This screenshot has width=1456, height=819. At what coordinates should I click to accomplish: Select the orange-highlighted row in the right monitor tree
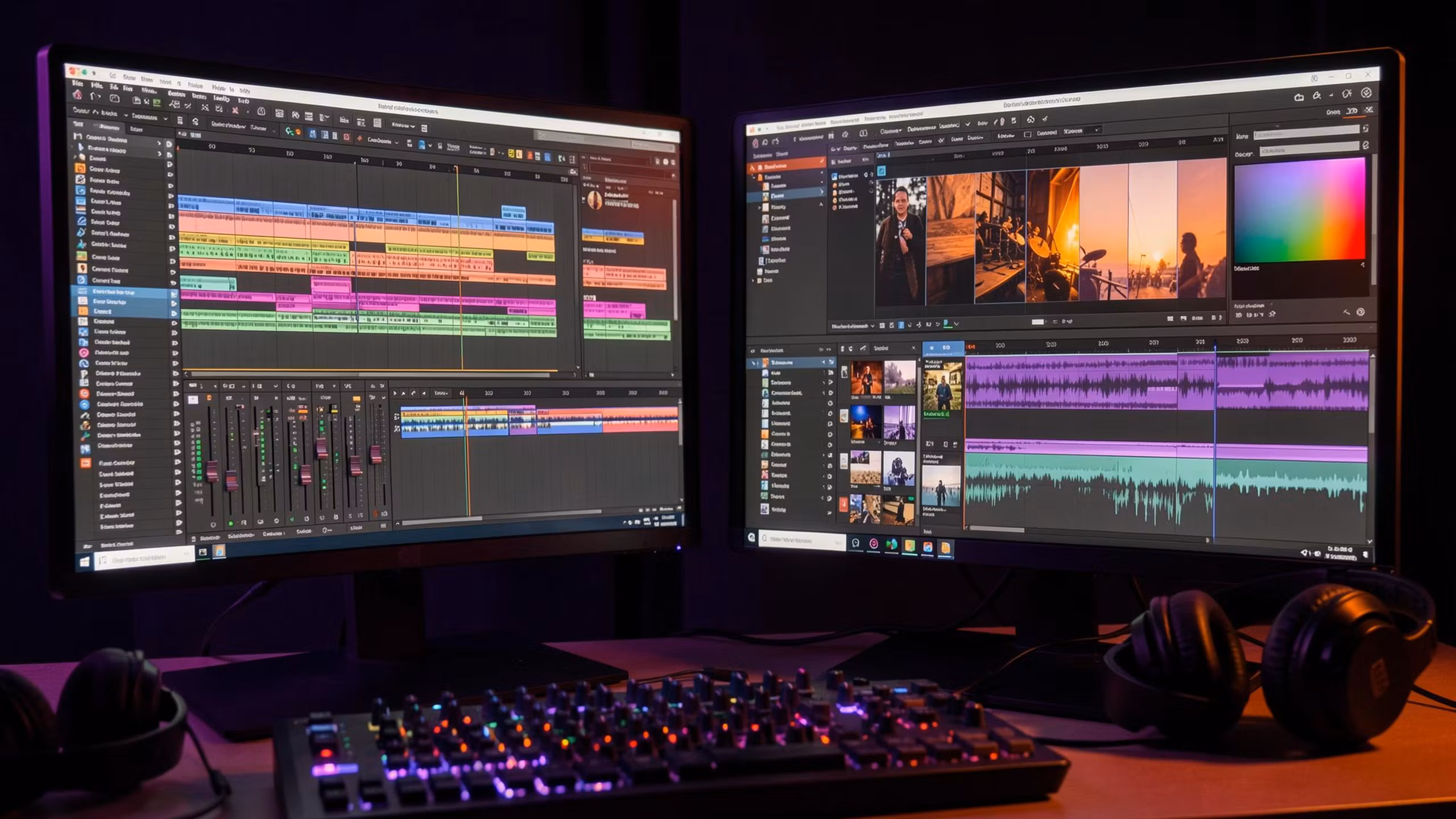(786, 167)
